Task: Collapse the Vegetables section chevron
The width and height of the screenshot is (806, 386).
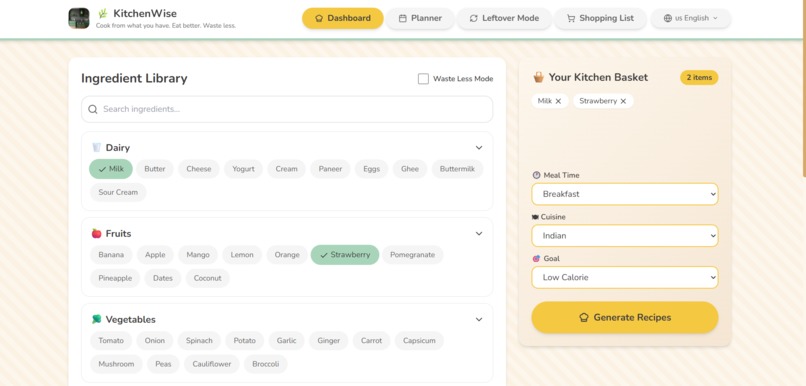Action: click(479, 319)
